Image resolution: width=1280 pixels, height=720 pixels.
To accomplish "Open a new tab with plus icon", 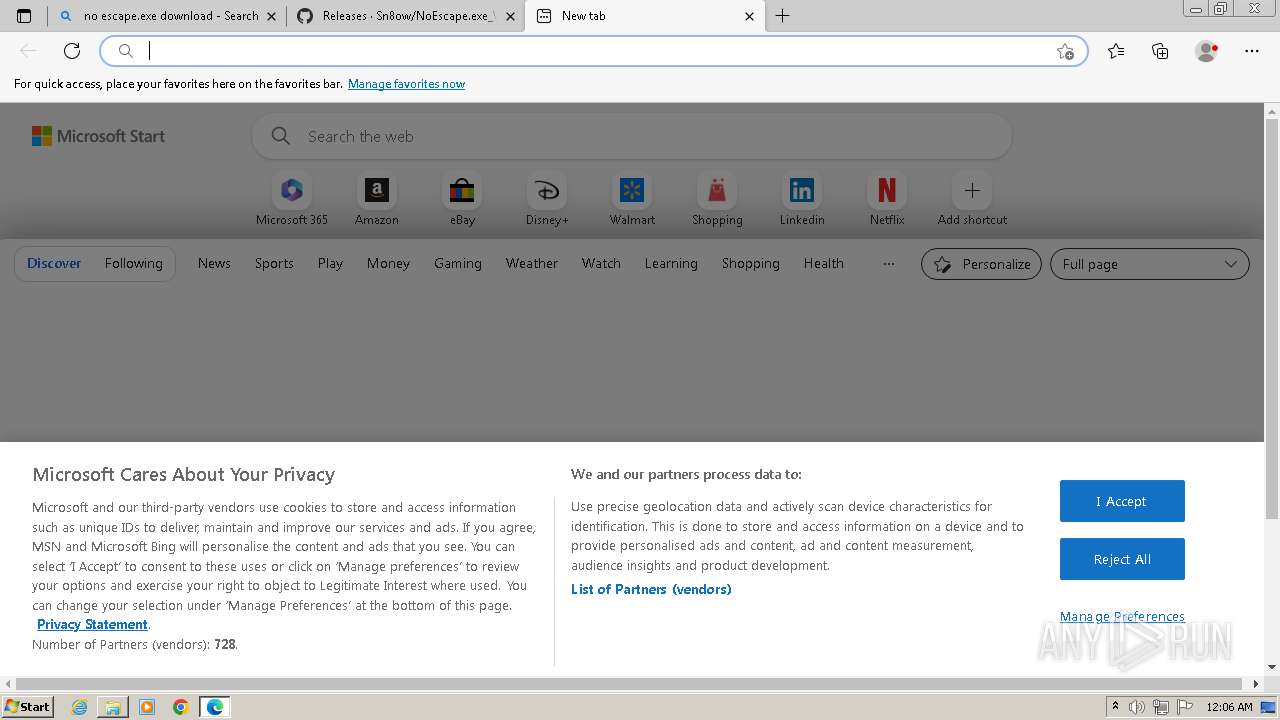I will tap(783, 16).
